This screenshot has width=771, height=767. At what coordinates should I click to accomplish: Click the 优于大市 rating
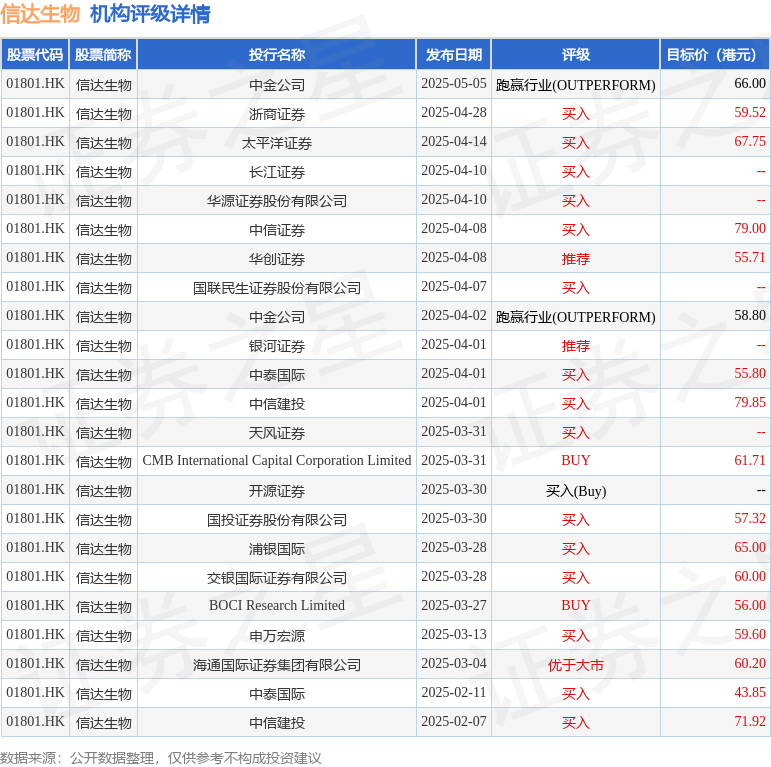point(576,665)
